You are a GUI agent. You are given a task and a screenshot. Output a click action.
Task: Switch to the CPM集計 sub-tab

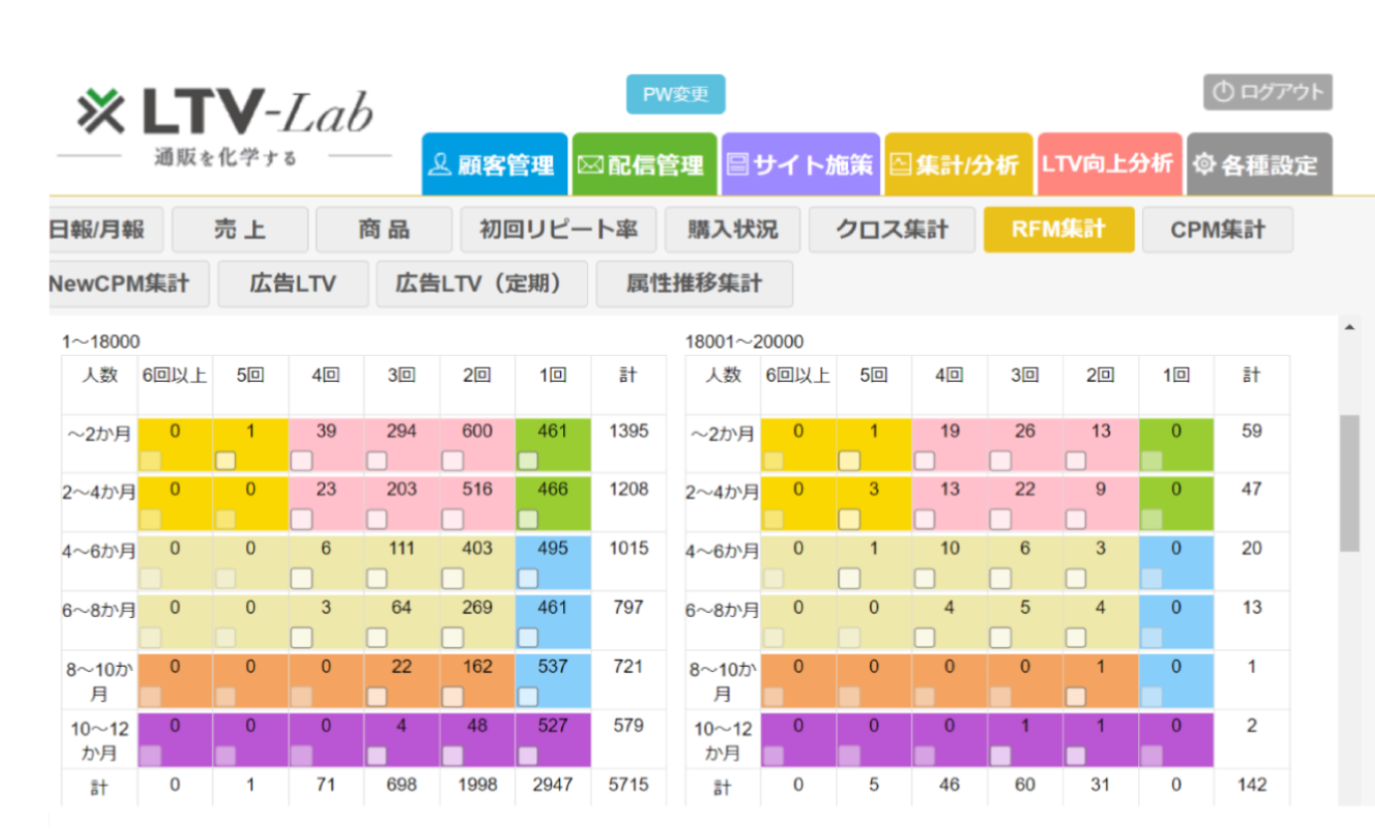1217,230
